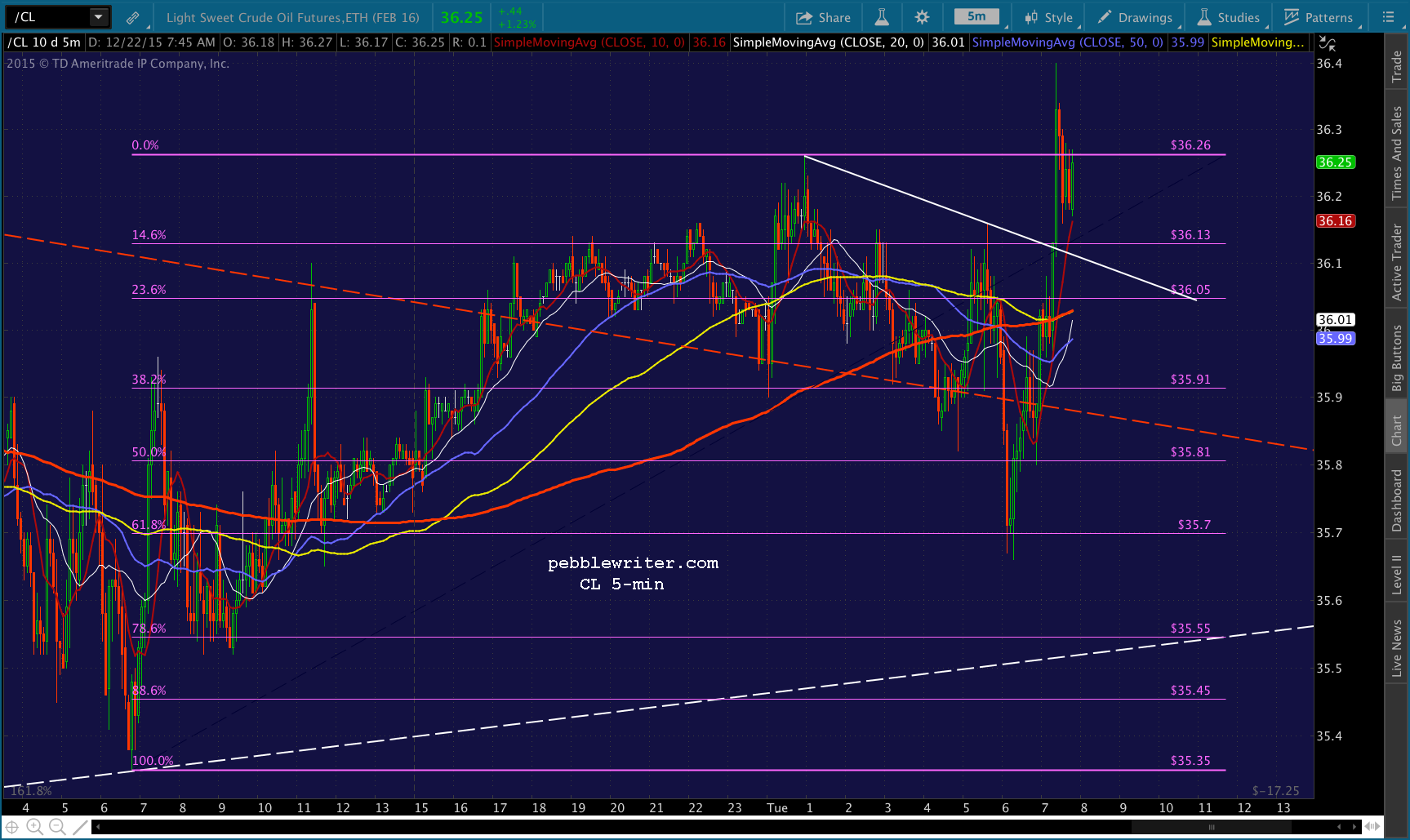Open the Studies menu

coord(1229,17)
